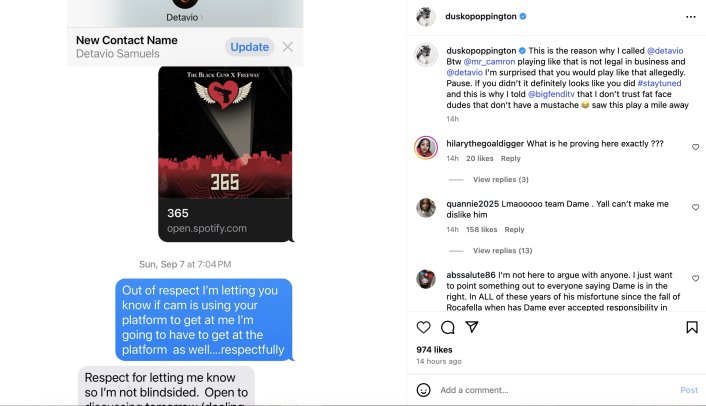Share post using paper plane icon
The image size is (706, 406).
(x=471, y=327)
